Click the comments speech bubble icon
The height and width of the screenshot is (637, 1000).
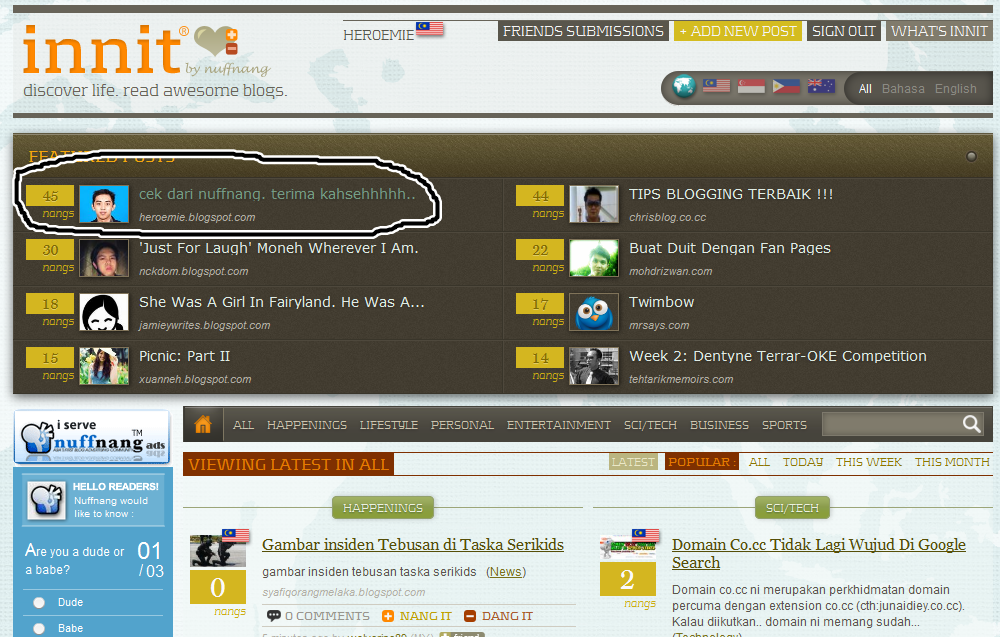(x=274, y=616)
